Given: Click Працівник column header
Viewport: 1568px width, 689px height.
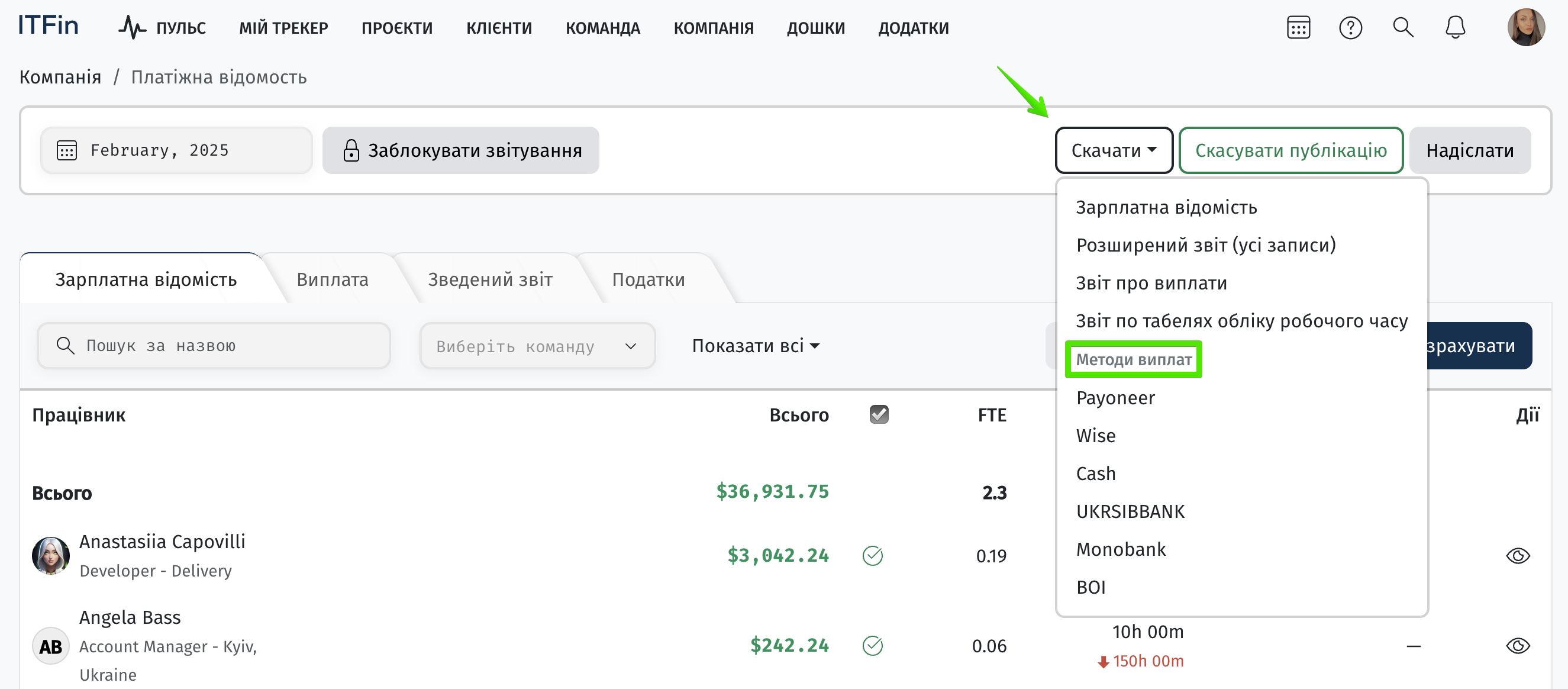Looking at the screenshot, I should [x=79, y=414].
